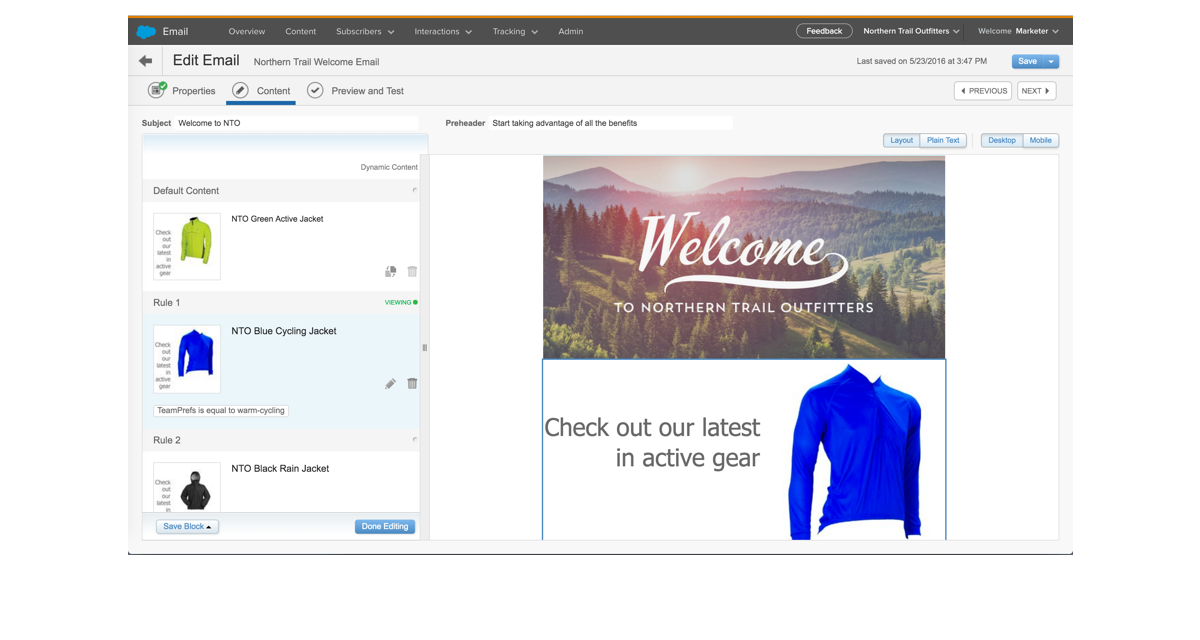1200x640 pixels.
Task: Click the Preview and Test checkmark icon
Action: tap(315, 91)
